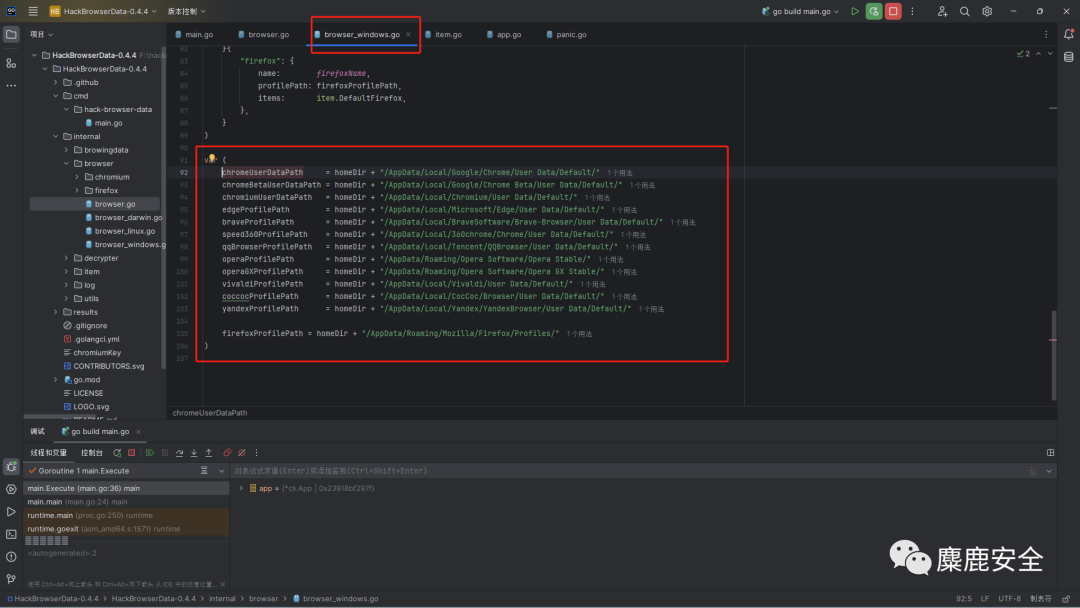This screenshot has height=608, width=1080.
Task: Open the debug tool window icon on left
Action: coord(10,467)
